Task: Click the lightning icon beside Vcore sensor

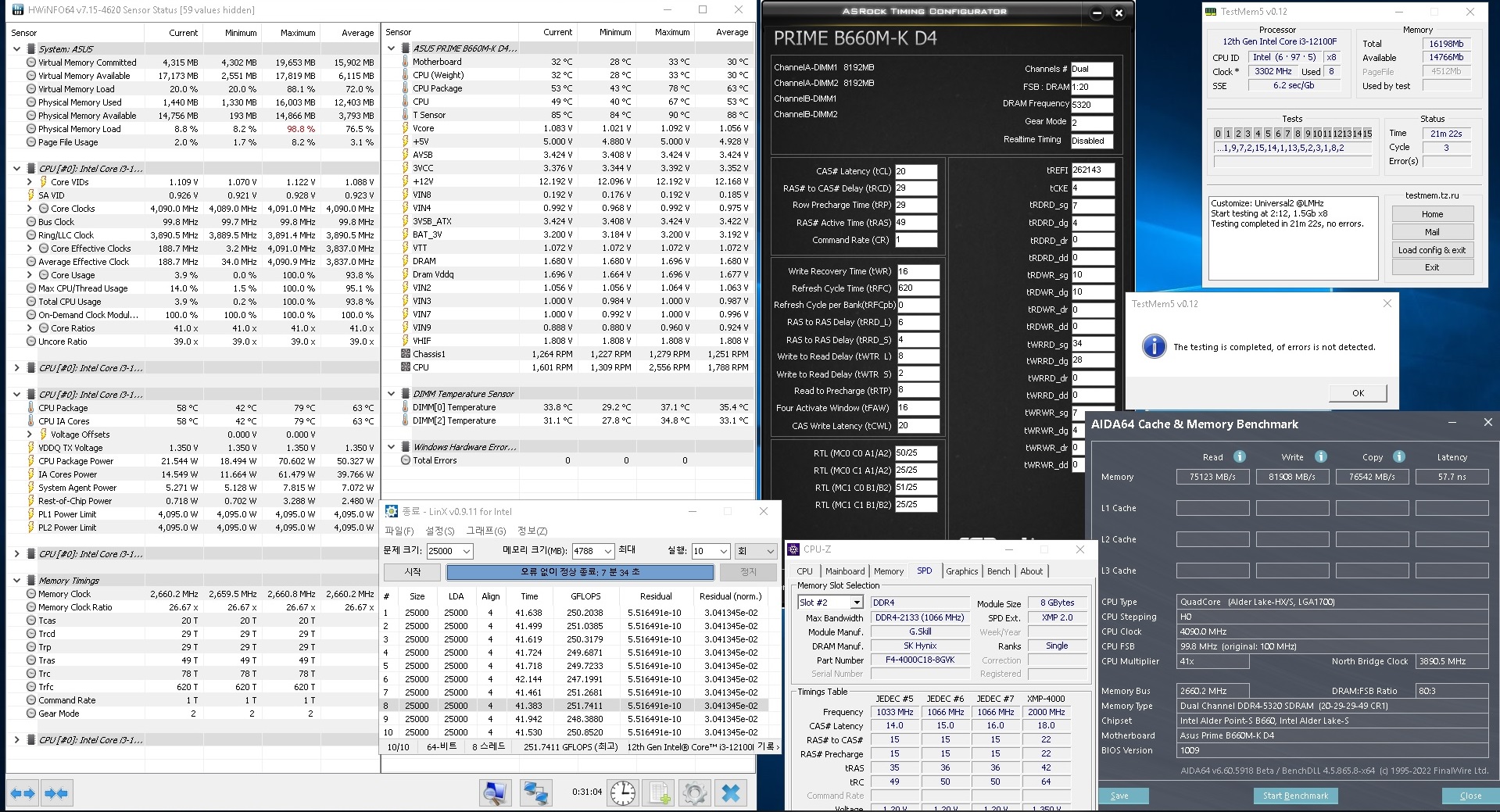Action: pyautogui.click(x=406, y=128)
